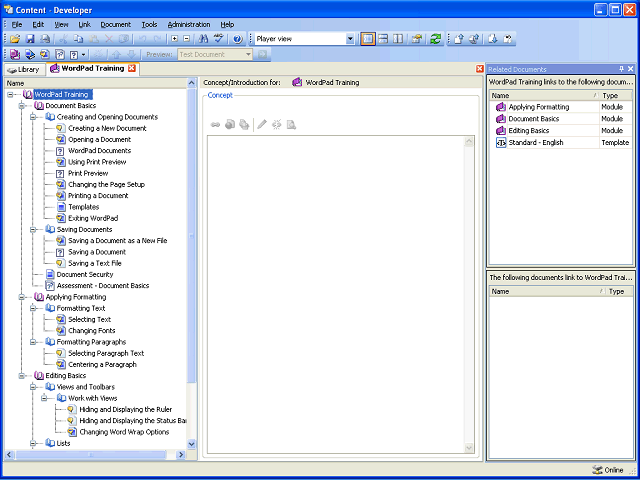The height and width of the screenshot is (480, 640).
Task: Select Standard - English template row
Action: 561,142
